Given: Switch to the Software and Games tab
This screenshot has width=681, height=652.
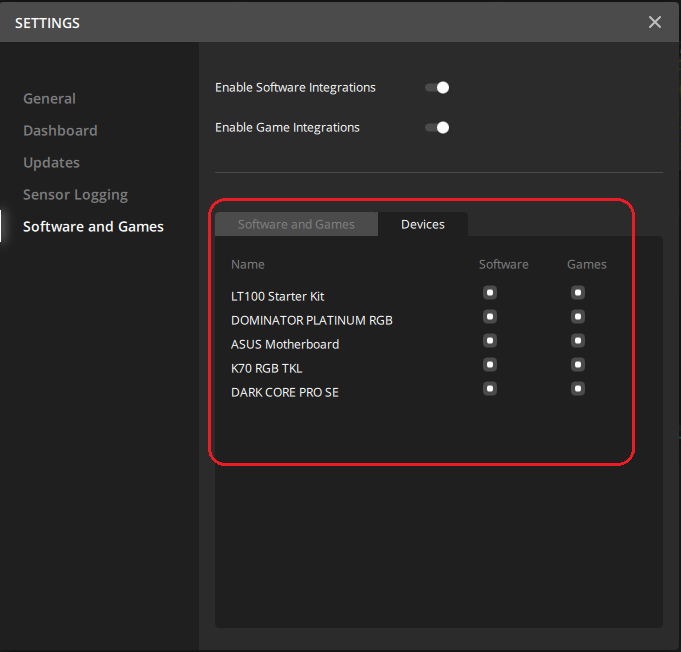Looking at the screenshot, I should (296, 225).
